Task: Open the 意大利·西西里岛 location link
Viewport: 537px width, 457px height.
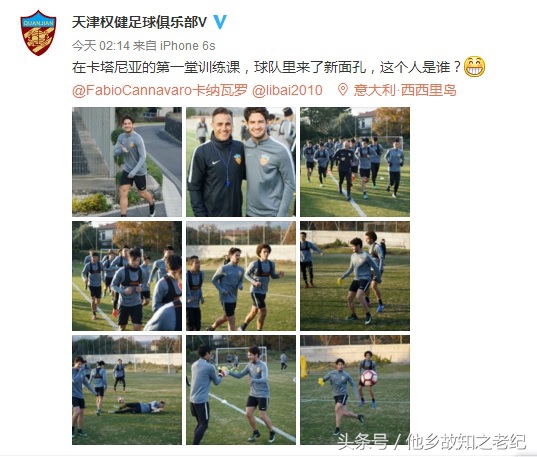Action: (x=405, y=90)
